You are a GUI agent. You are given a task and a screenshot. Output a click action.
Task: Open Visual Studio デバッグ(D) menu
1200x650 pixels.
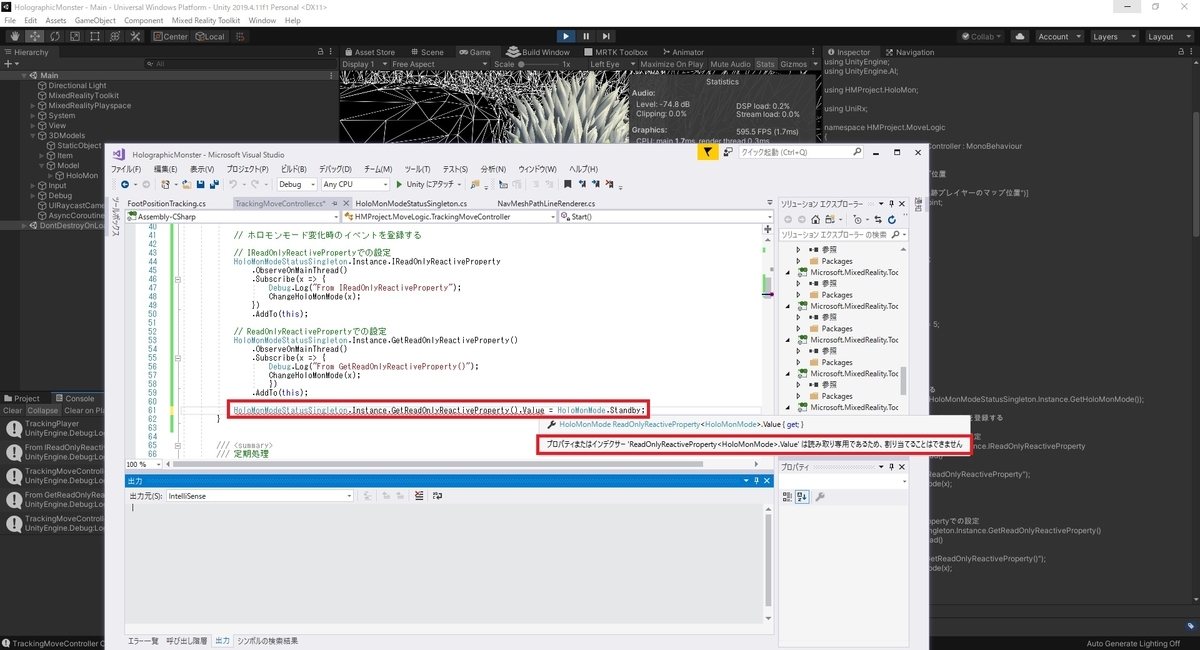pos(335,169)
